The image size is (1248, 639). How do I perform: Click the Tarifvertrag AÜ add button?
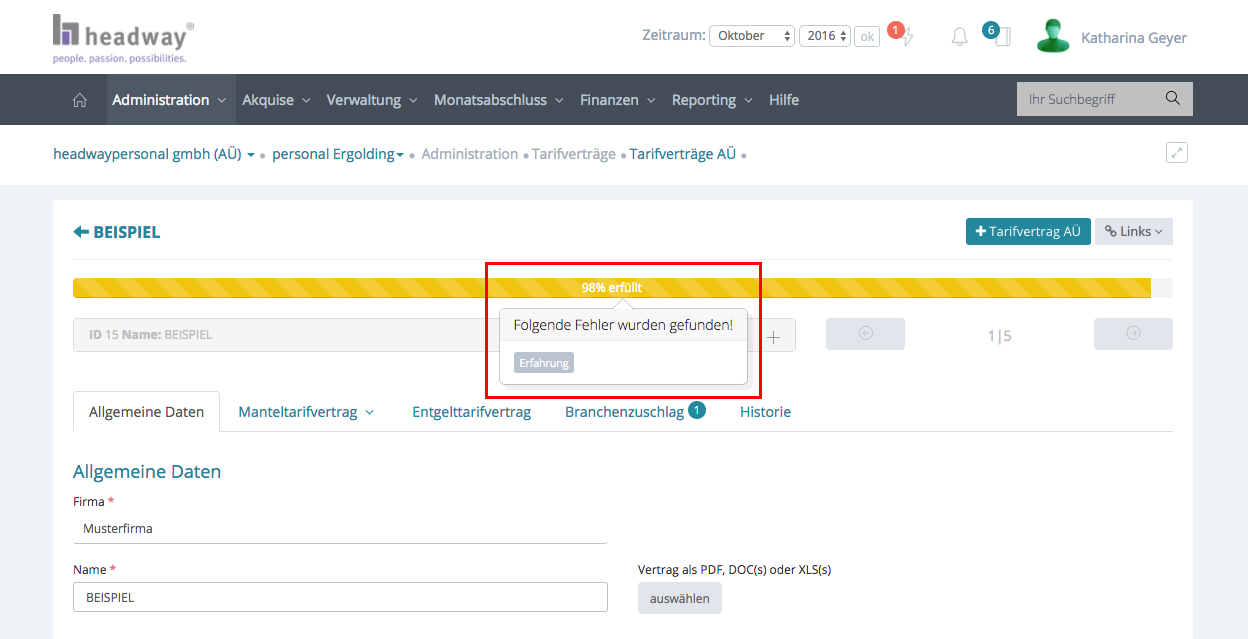(x=1027, y=231)
